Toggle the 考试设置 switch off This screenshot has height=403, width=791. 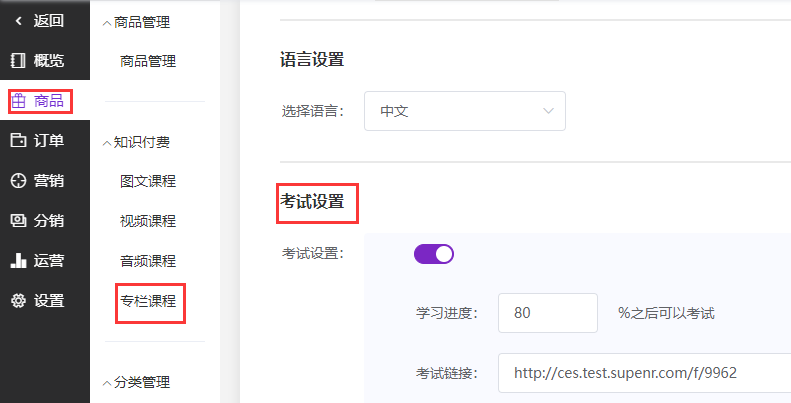[434, 254]
